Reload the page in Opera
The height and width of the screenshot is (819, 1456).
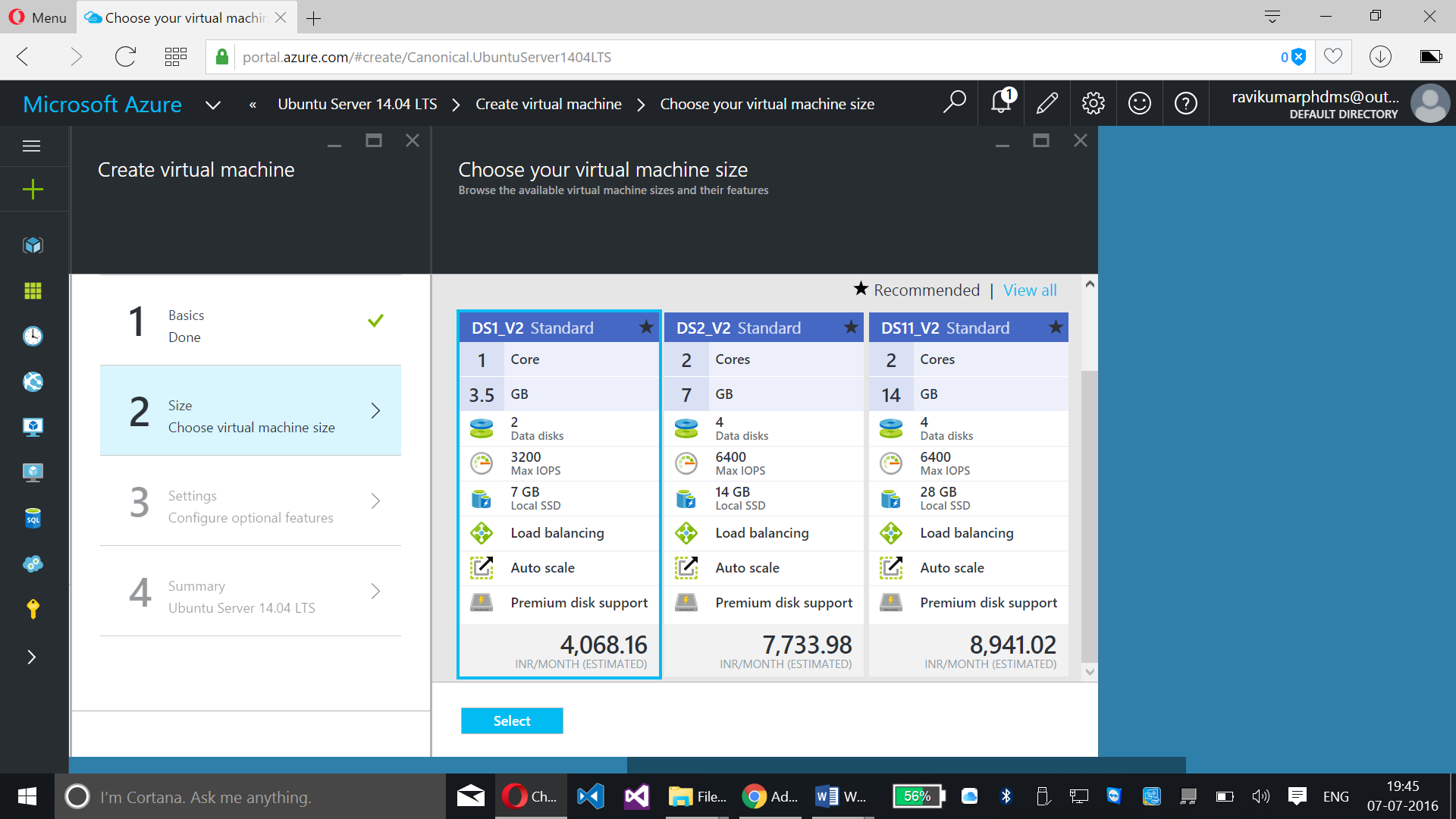click(125, 56)
